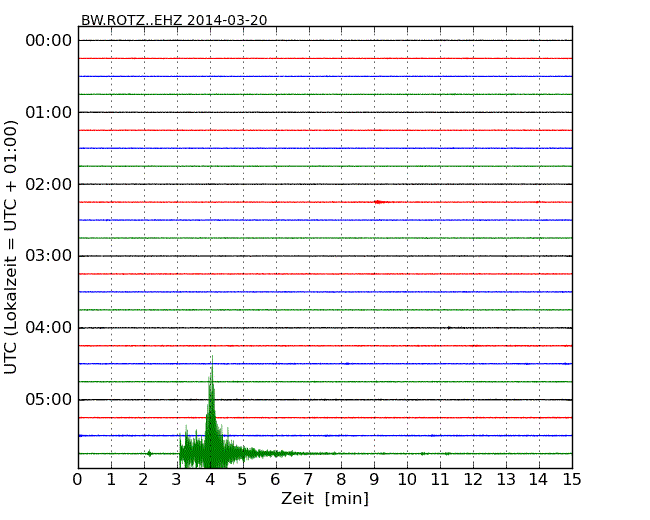The image size is (650, 520).
Task: Click x-axis tick label 13
Action: point(506,480)
